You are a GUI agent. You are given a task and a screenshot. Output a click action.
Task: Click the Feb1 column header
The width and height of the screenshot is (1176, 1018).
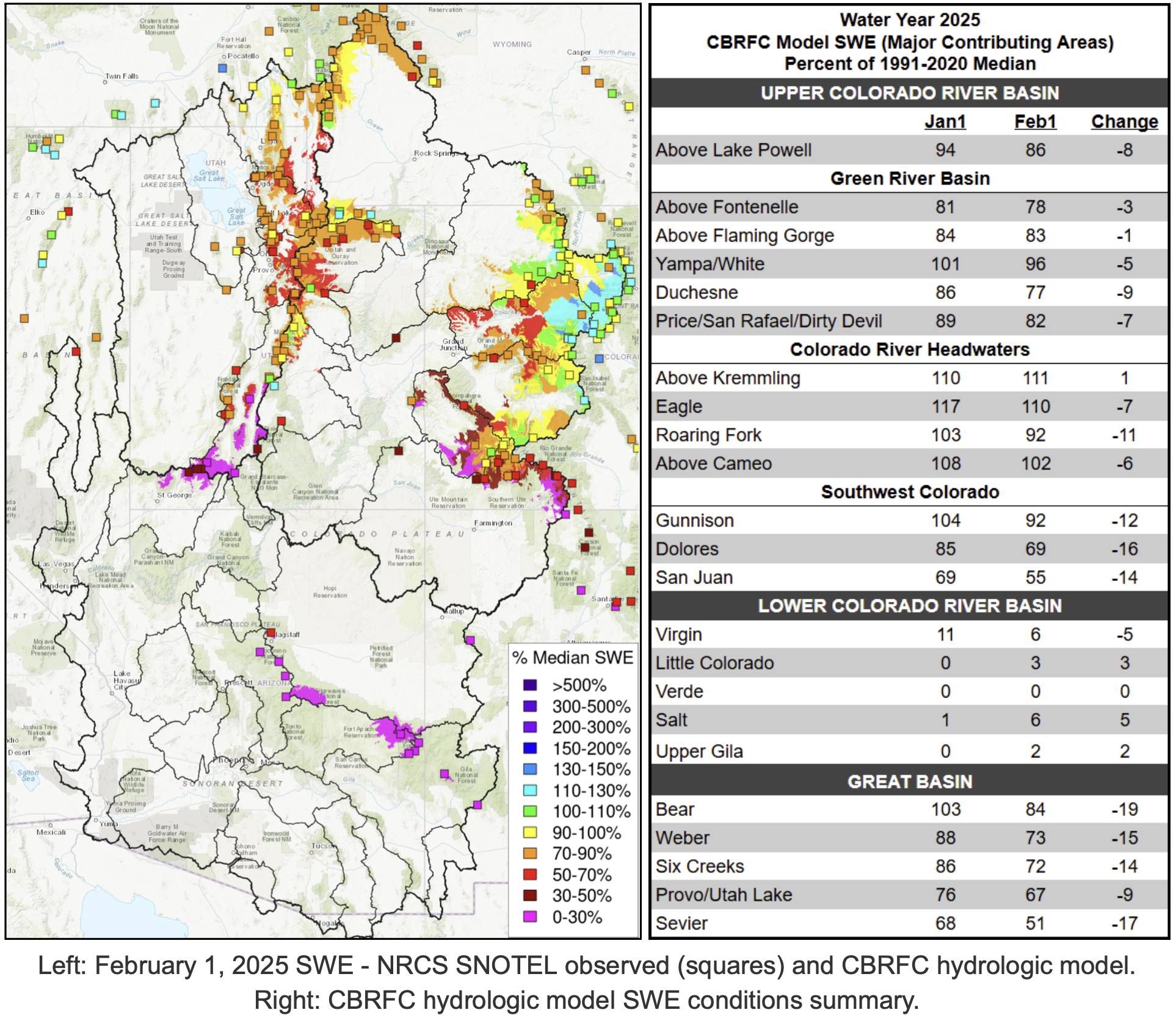(1035, 121)
